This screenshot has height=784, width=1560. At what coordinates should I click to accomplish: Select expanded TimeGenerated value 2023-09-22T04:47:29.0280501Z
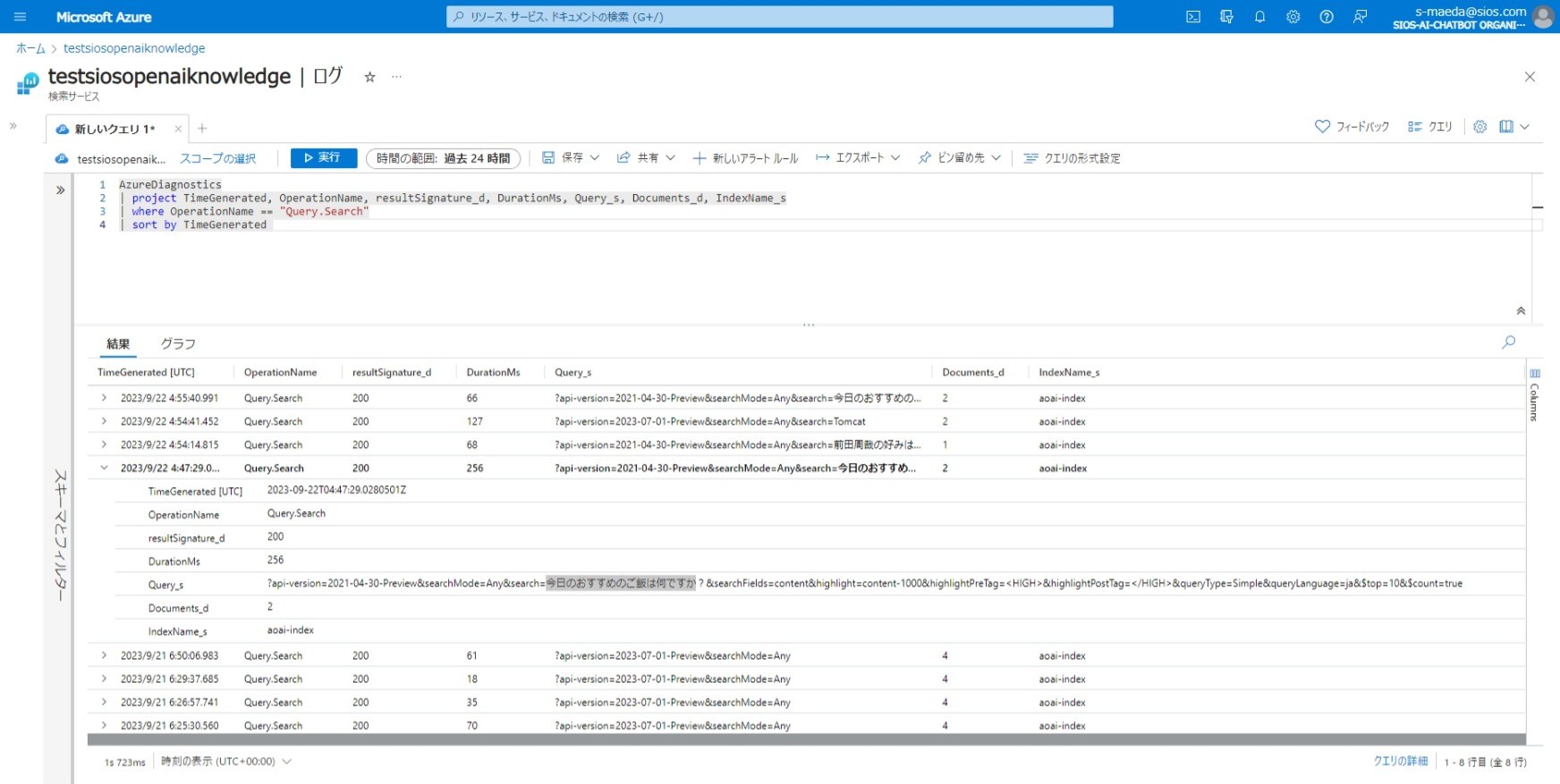336,490
